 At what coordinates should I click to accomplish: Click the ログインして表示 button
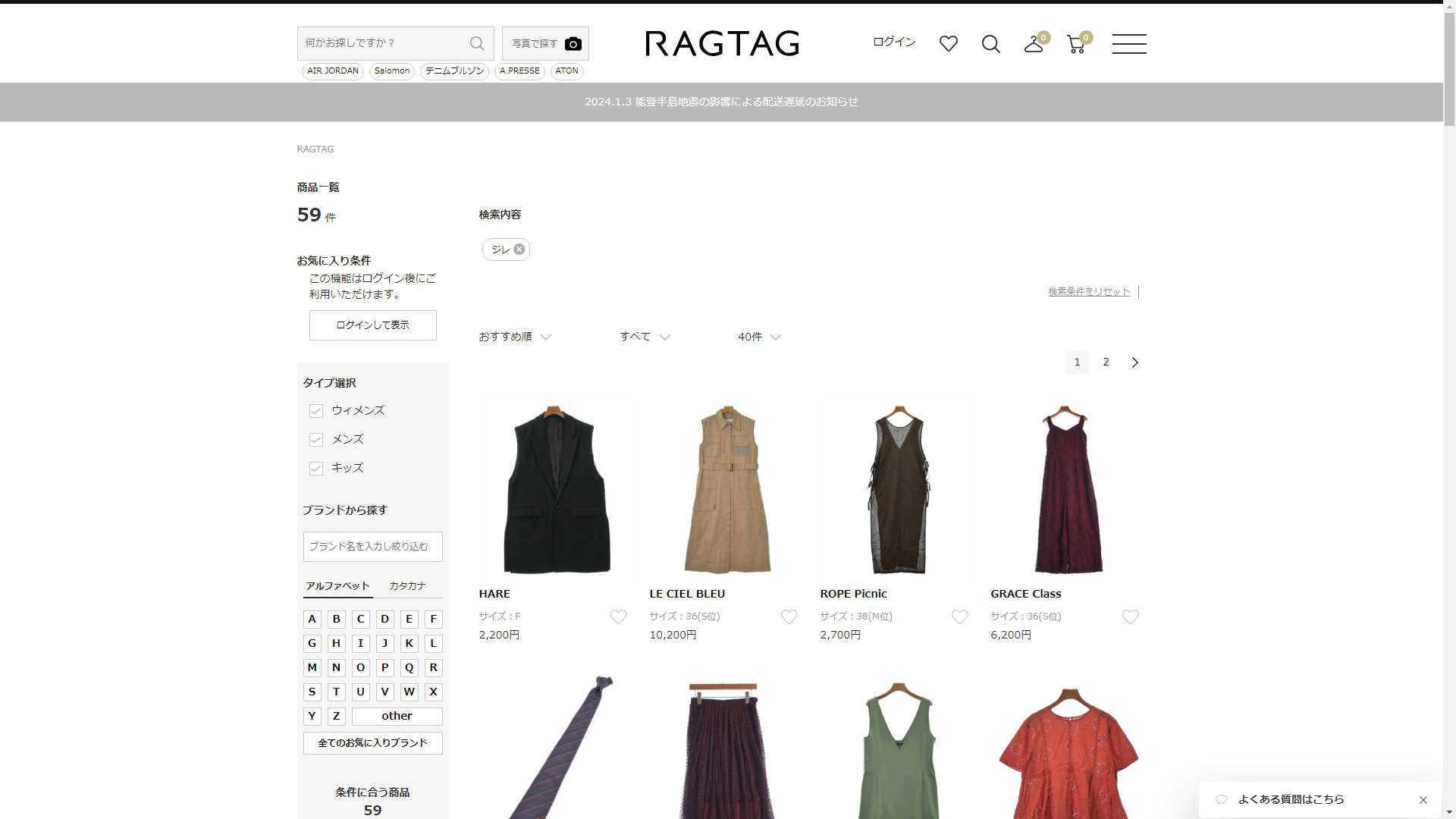click(372, 325)
